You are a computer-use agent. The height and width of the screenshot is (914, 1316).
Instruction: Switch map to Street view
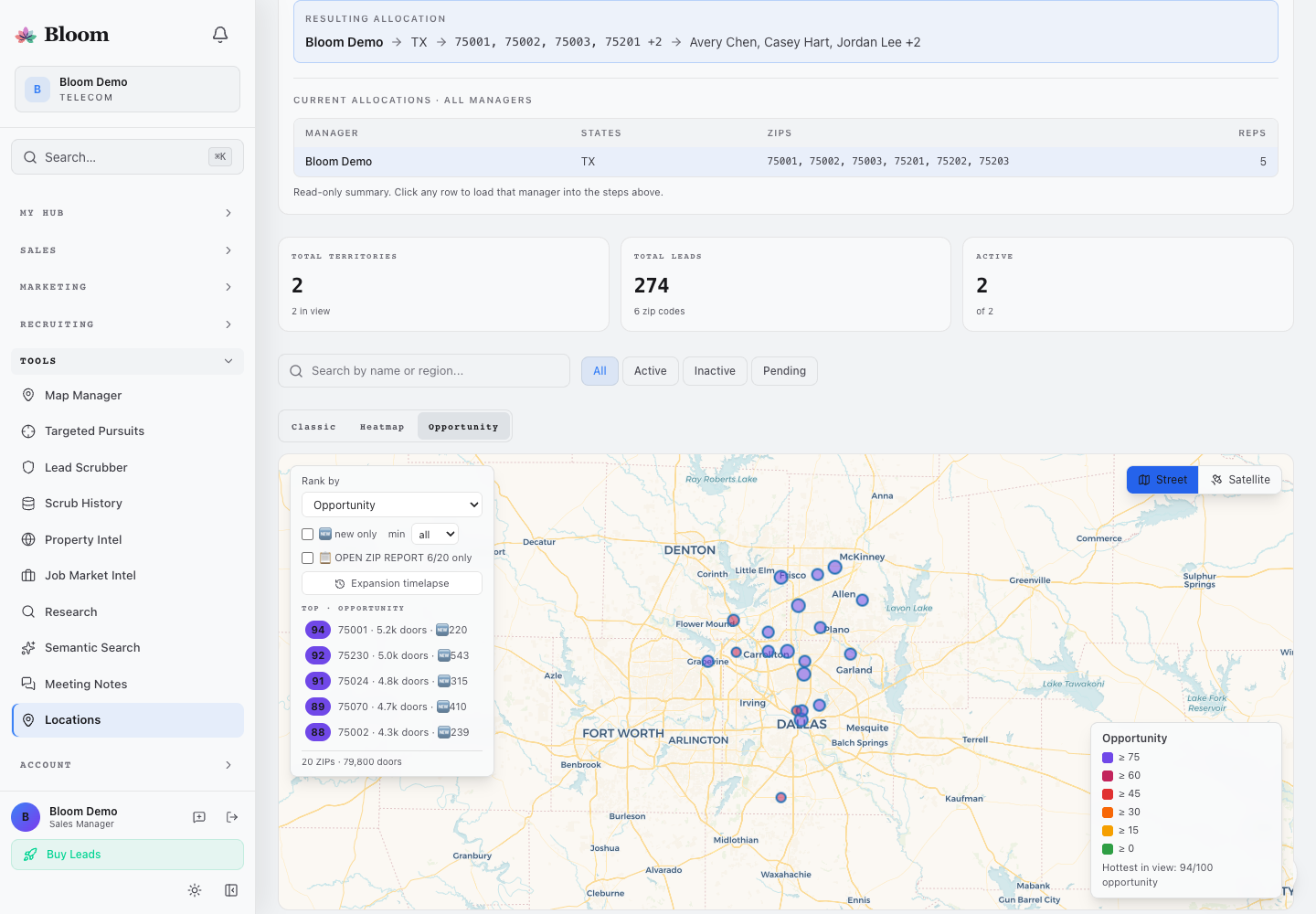[x=1162, y=480]
